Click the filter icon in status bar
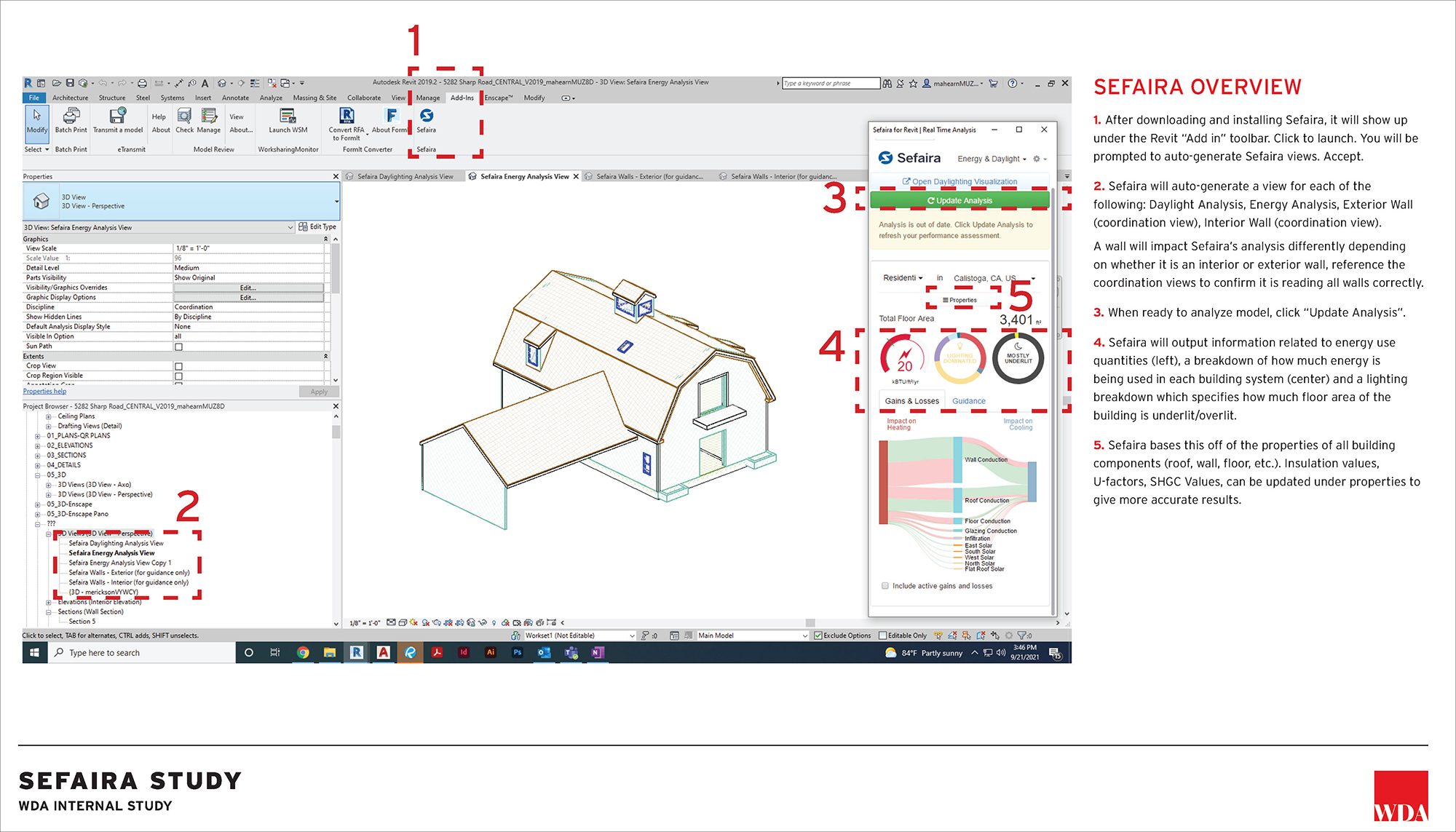The image size is (1456, 832). 1021,635
